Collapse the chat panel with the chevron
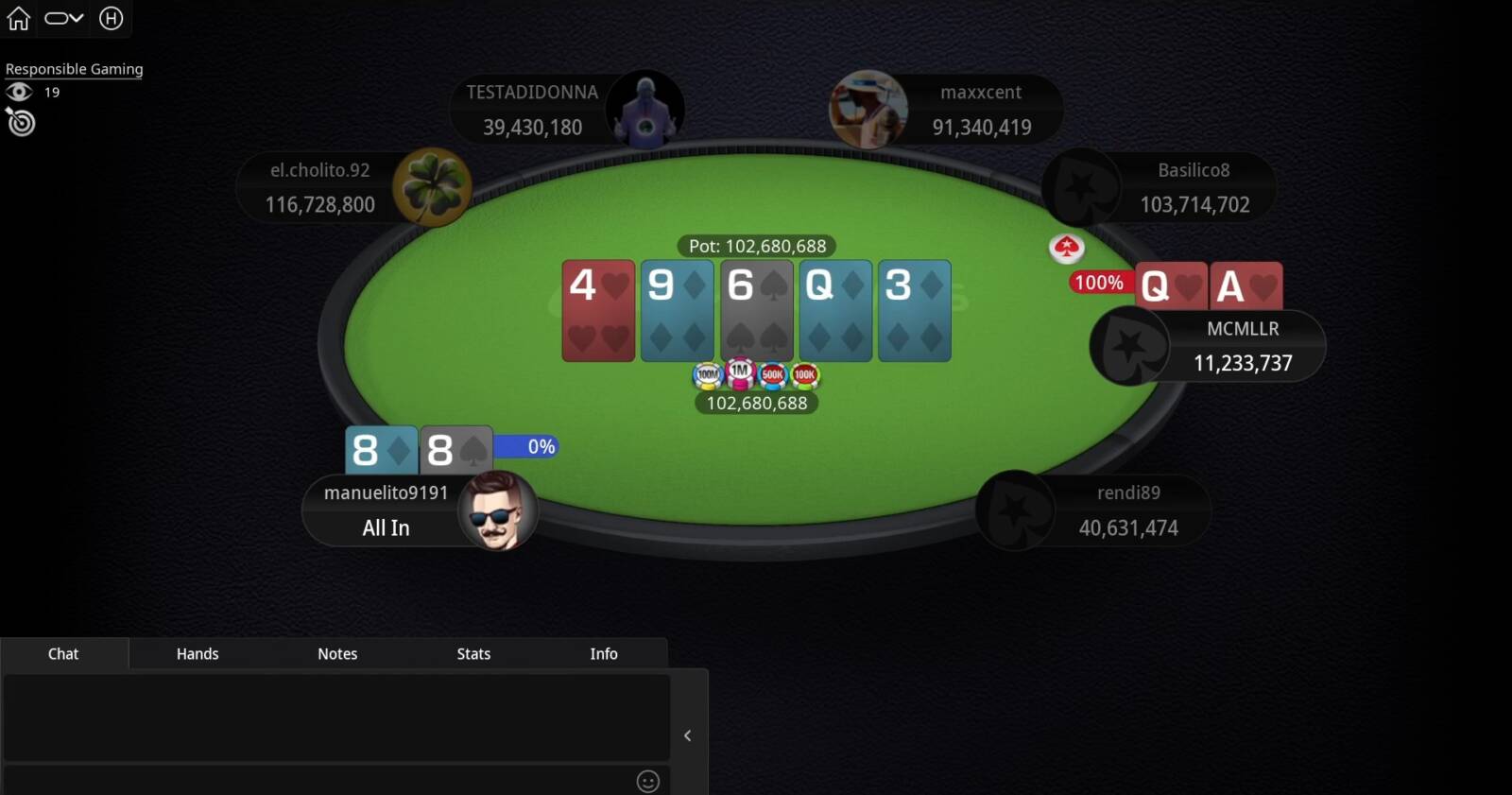The image size is (1512, 795). (x=688, y=735)
